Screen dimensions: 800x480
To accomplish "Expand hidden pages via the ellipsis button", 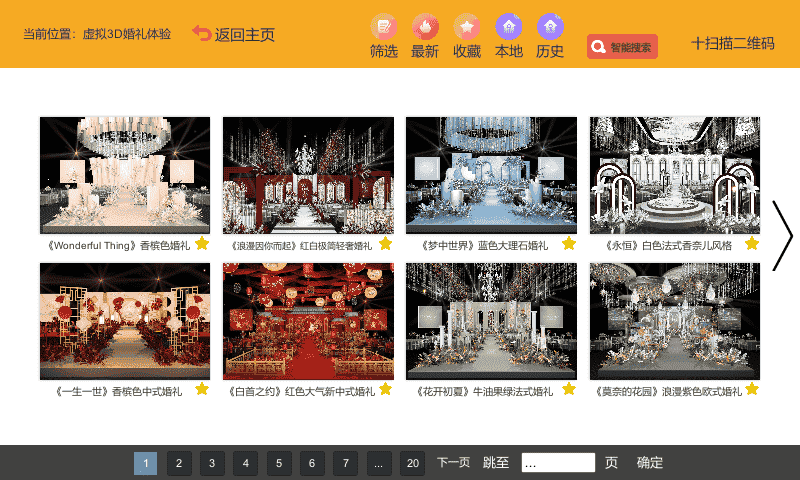I will click(379, 463).
